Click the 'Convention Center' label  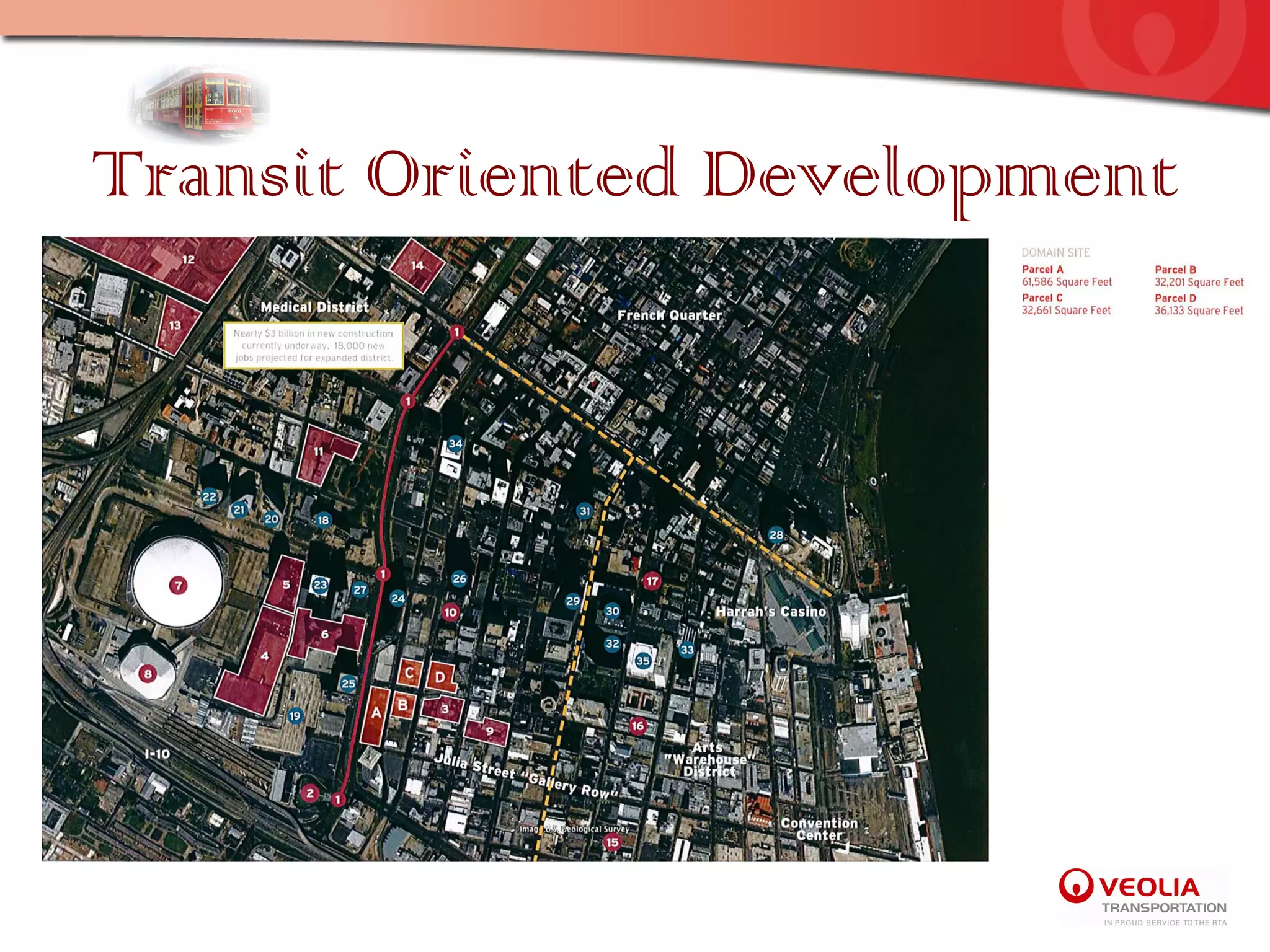pos(819,829)
